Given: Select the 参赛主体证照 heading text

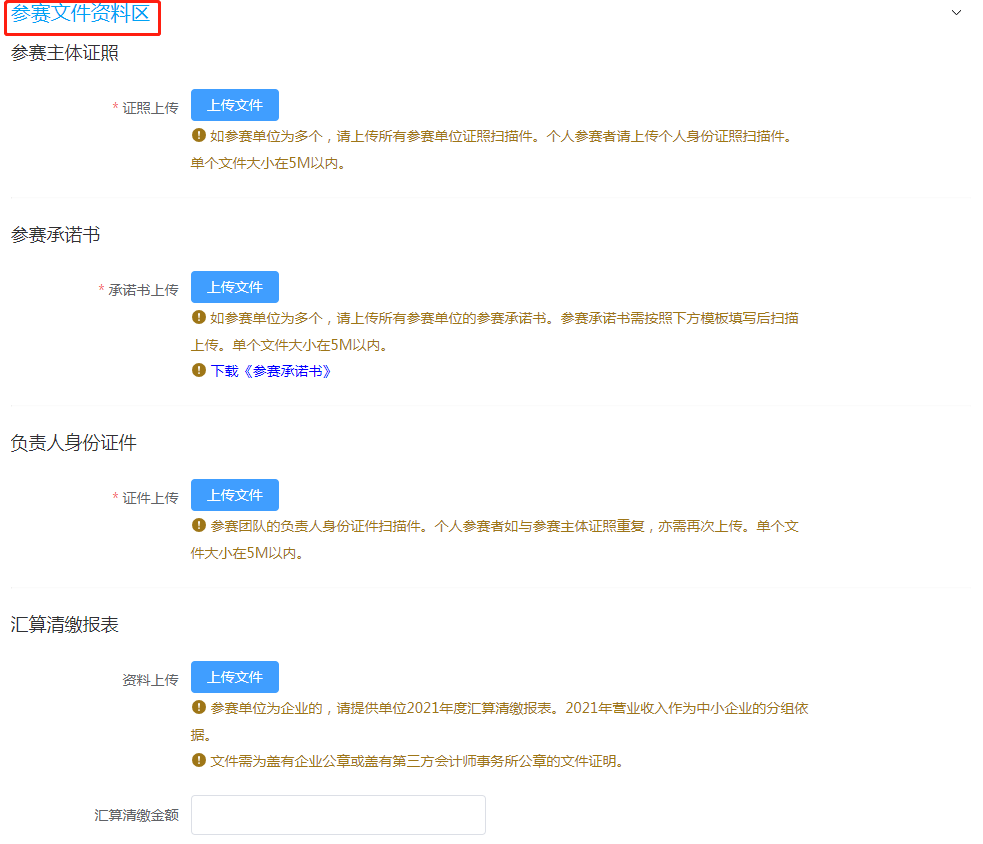Looking at the screenshot, I should pos(65,53).
